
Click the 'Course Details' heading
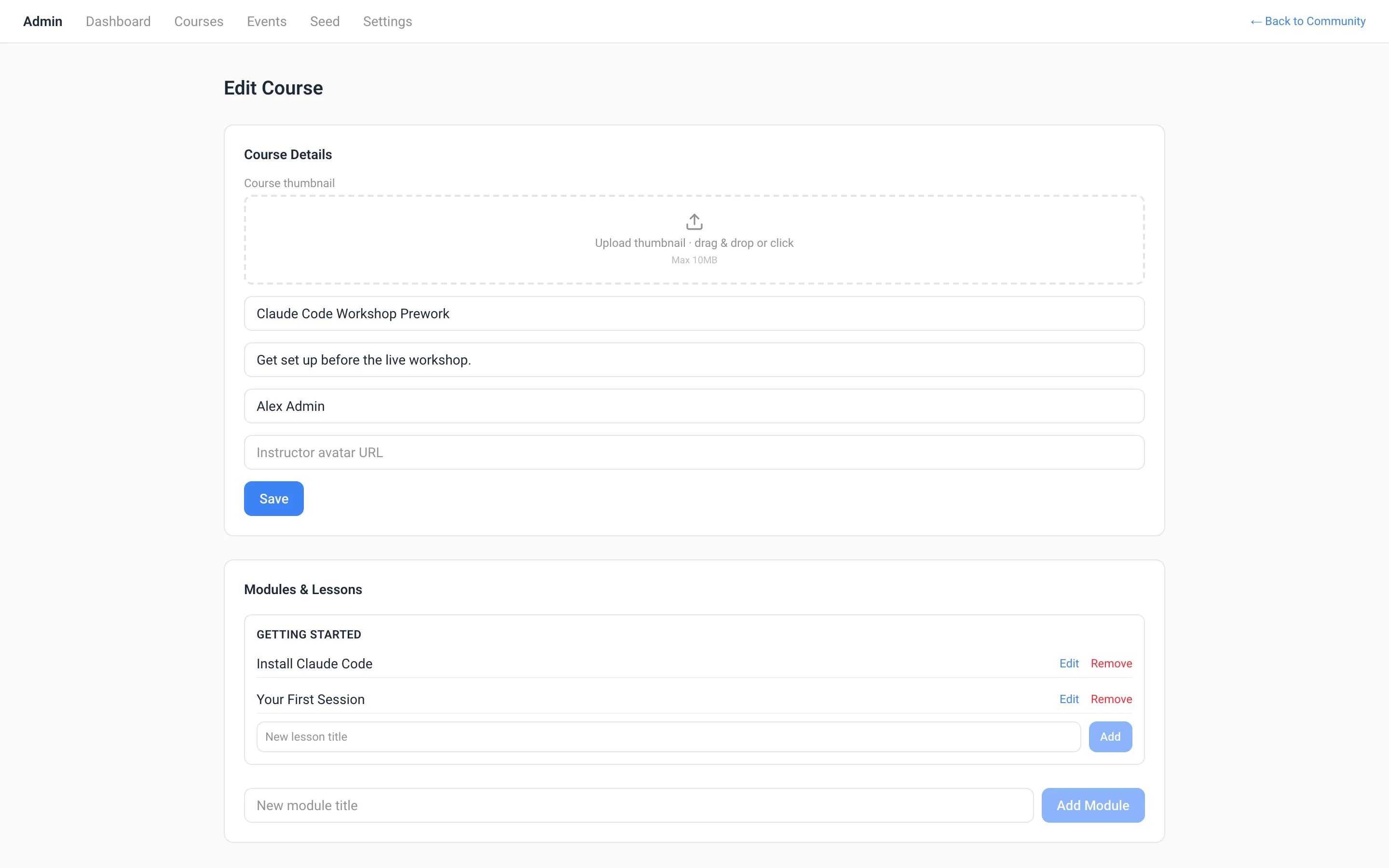tap(288, 154)
